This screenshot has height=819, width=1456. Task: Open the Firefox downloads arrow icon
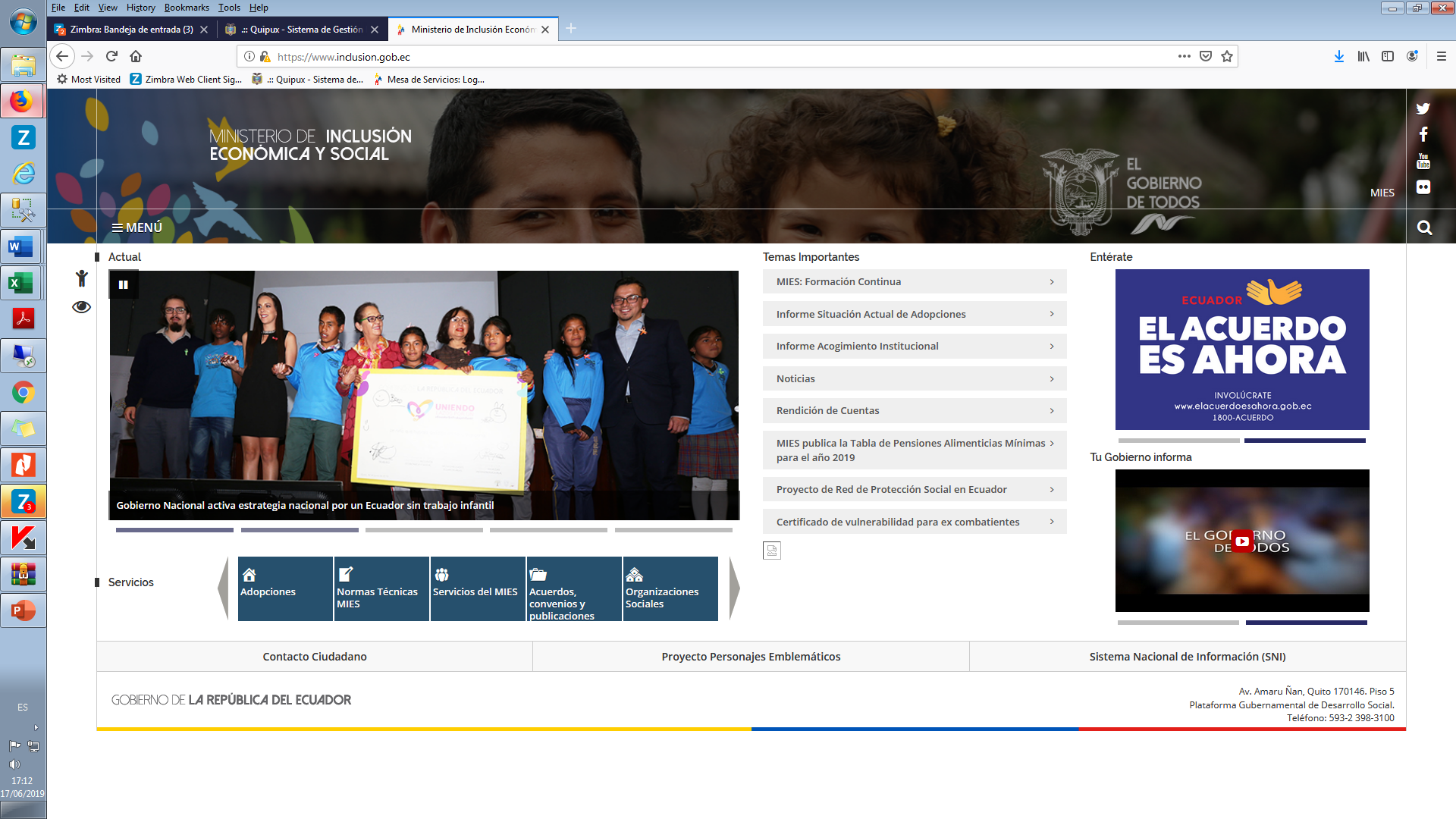tap(1338, 56)
